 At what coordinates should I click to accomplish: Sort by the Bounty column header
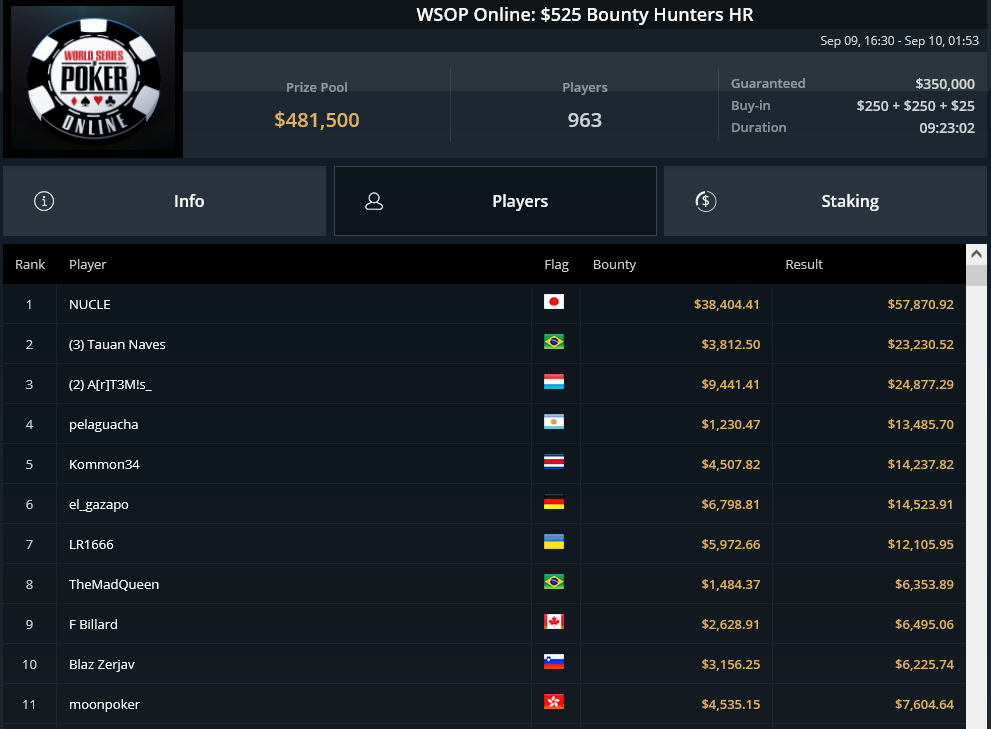point(614,264)
